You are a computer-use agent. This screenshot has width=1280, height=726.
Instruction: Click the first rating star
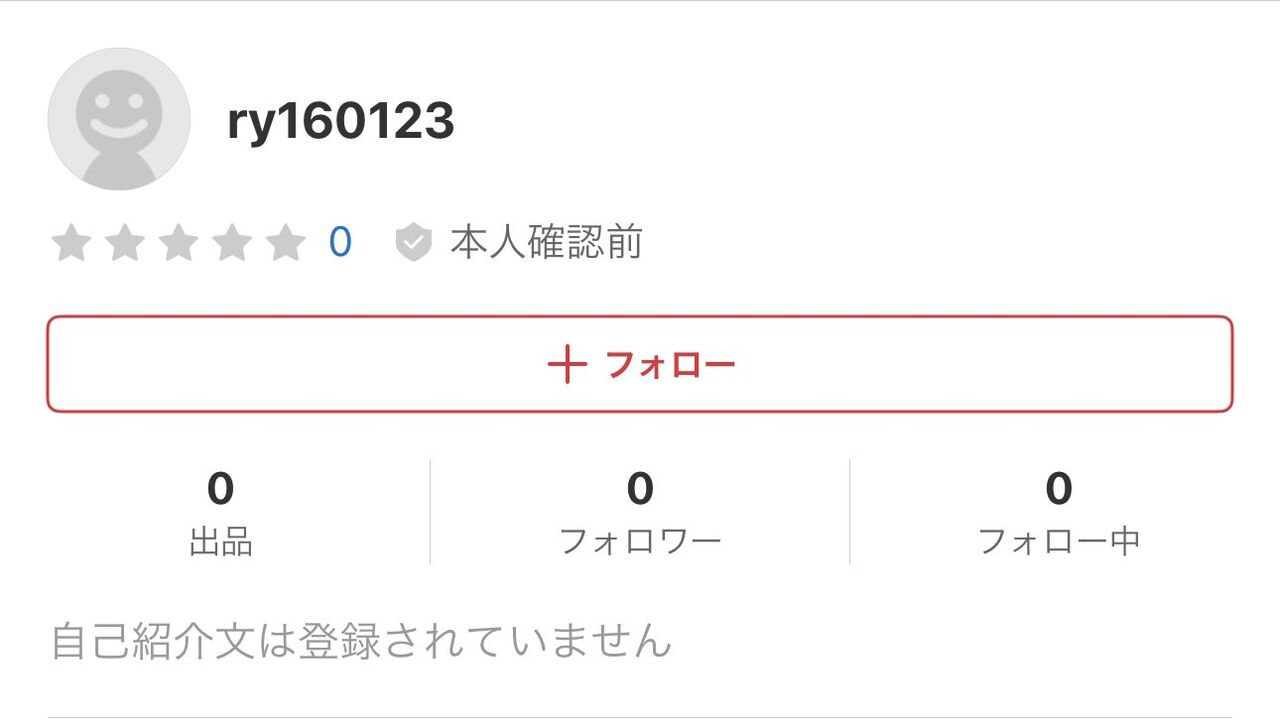[x=71, y=242]
